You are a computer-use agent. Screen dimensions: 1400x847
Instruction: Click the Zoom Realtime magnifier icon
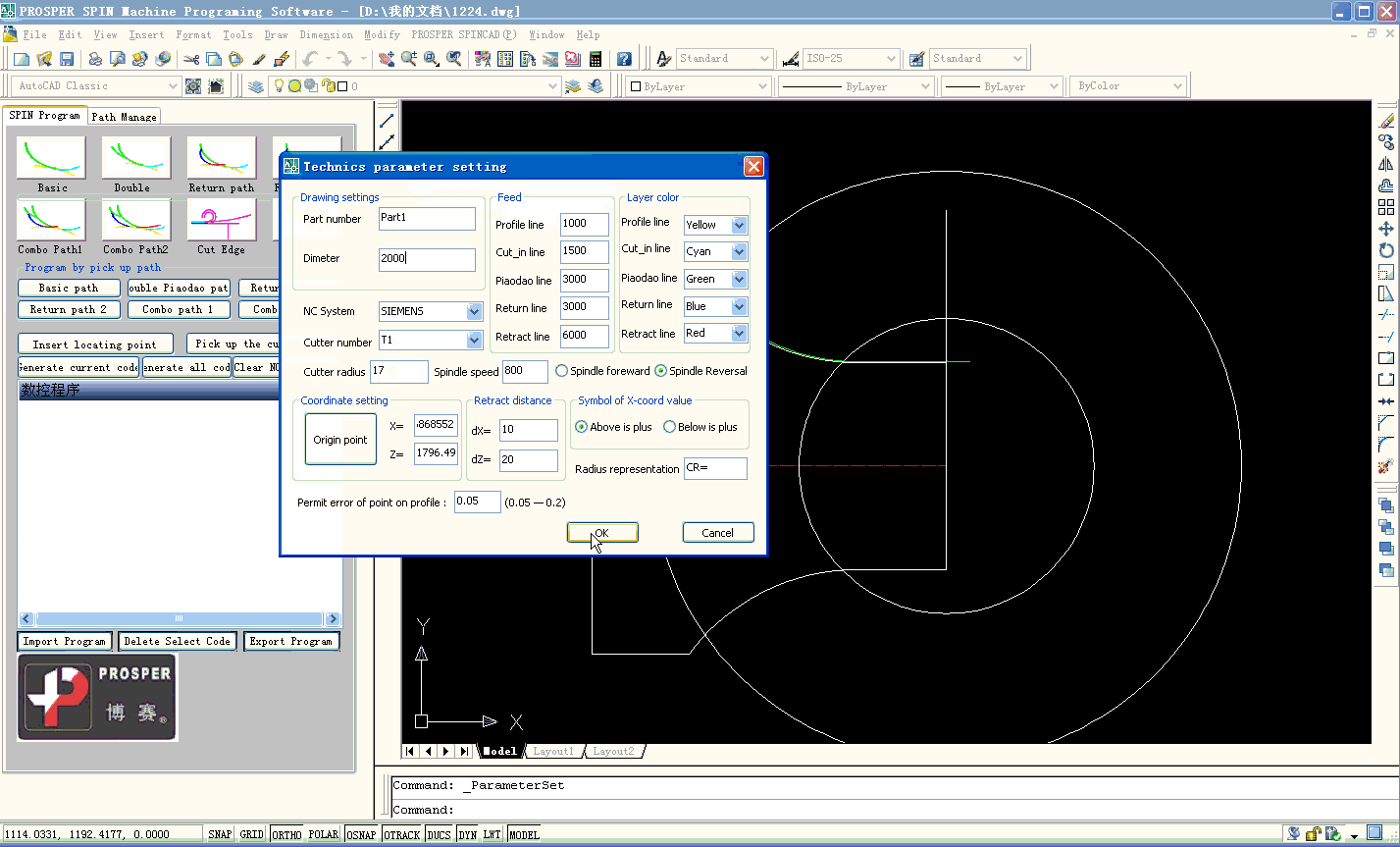tap(409, 59)
